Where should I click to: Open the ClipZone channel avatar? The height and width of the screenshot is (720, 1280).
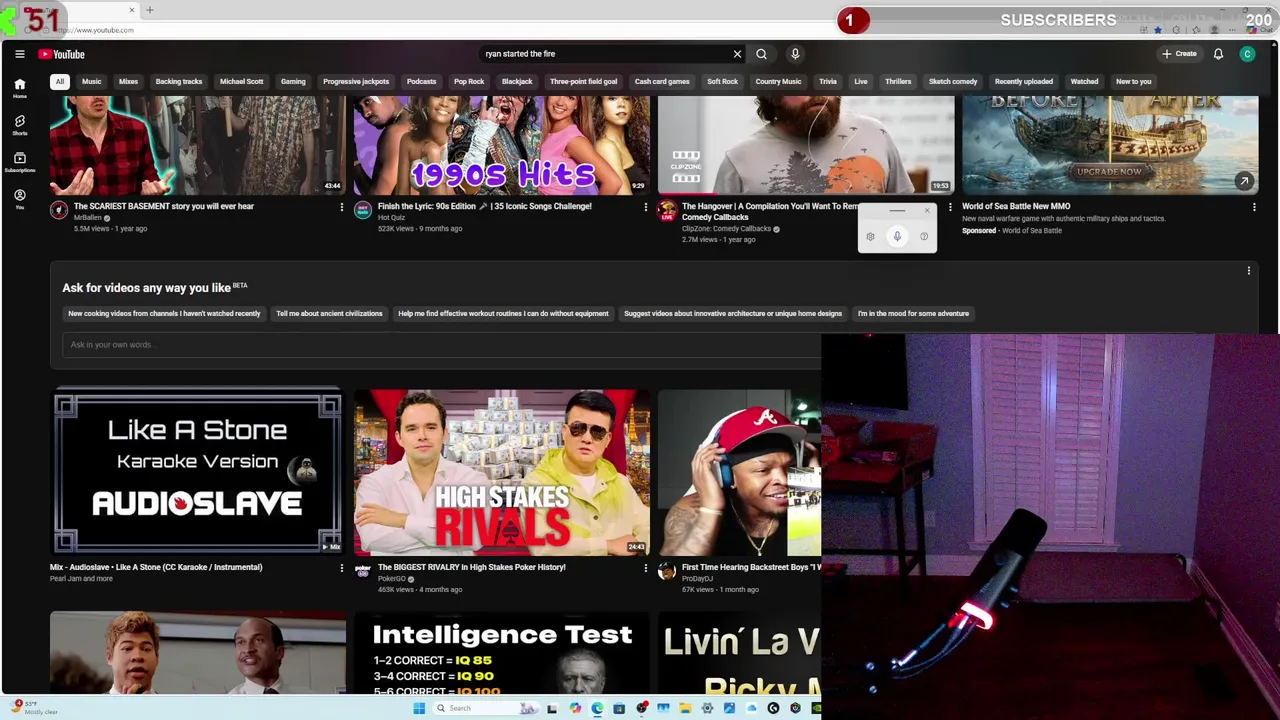pyautogui.click(x=667, y=211)
